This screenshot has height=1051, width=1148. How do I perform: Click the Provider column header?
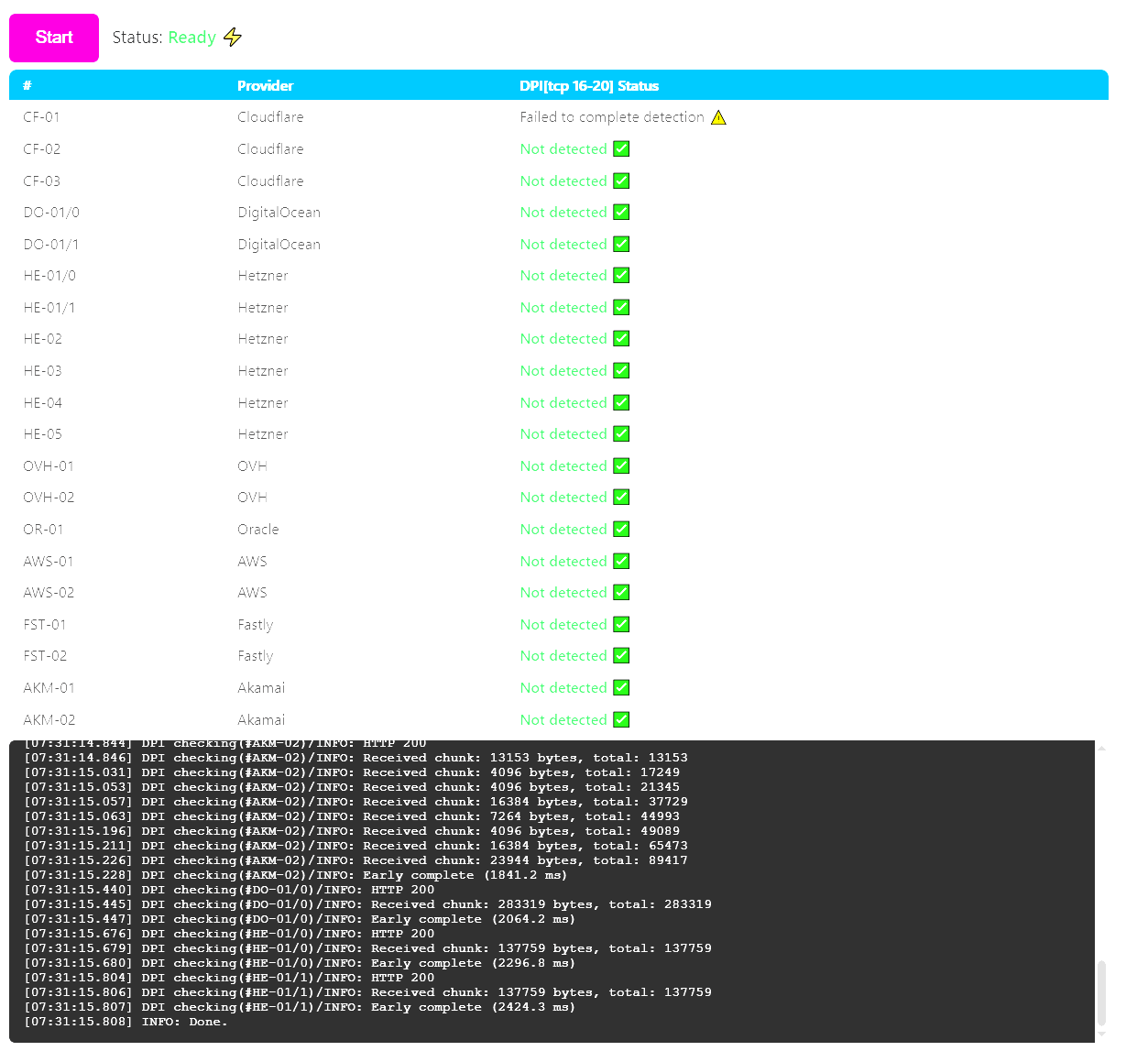(265, 86)
